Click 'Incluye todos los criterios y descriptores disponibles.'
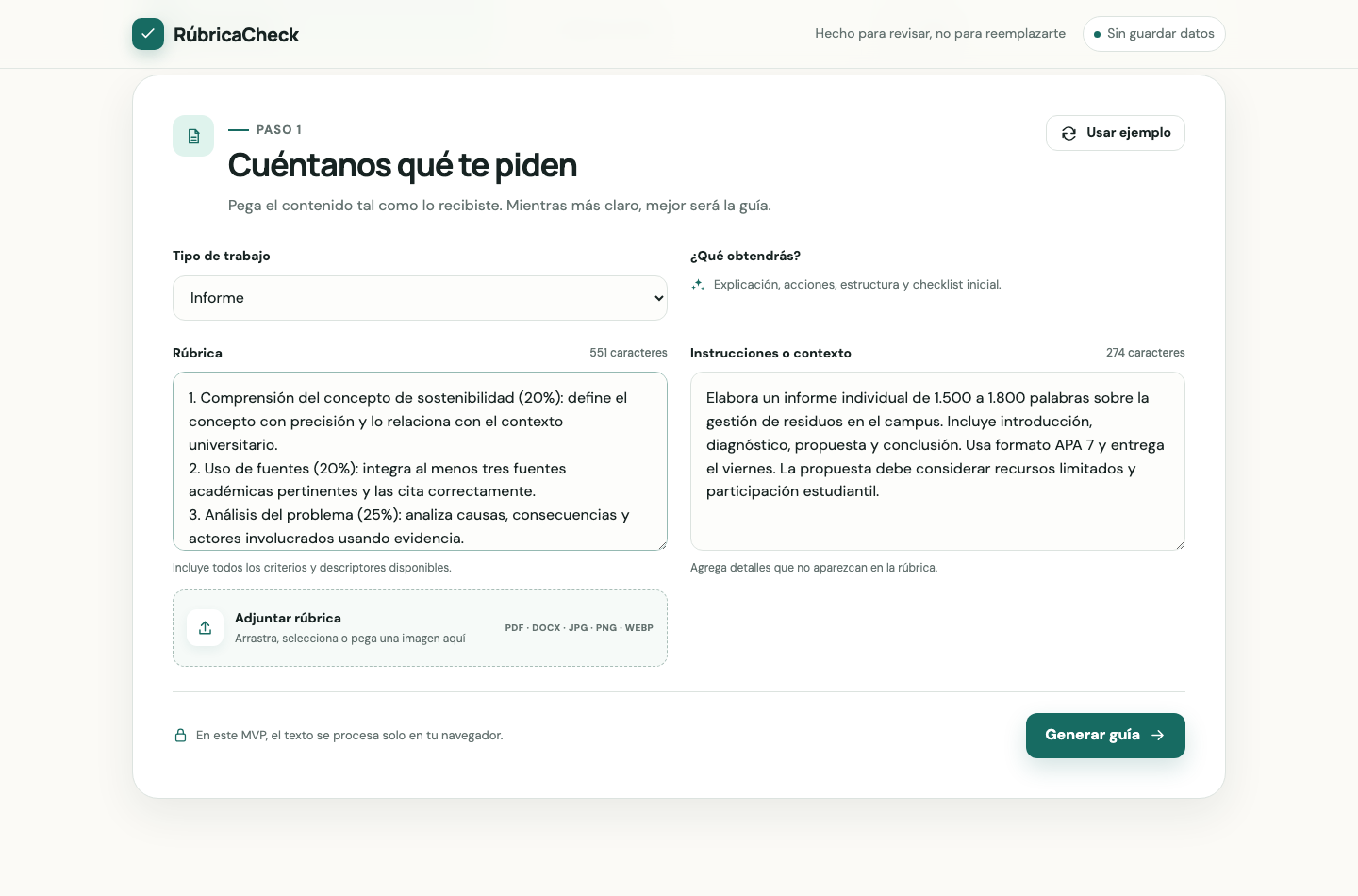 (312, 568)
